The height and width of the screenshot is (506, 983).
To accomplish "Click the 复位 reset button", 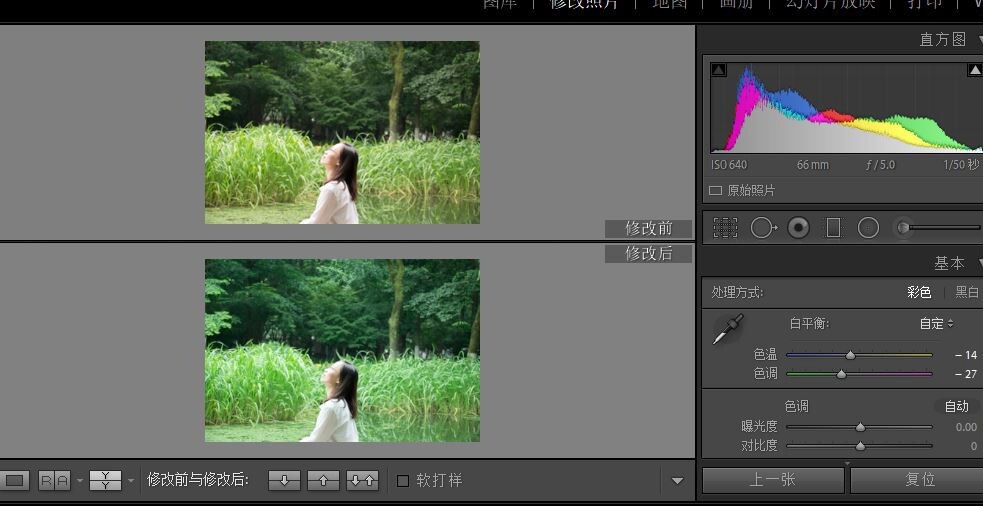I will coord(917,480).
